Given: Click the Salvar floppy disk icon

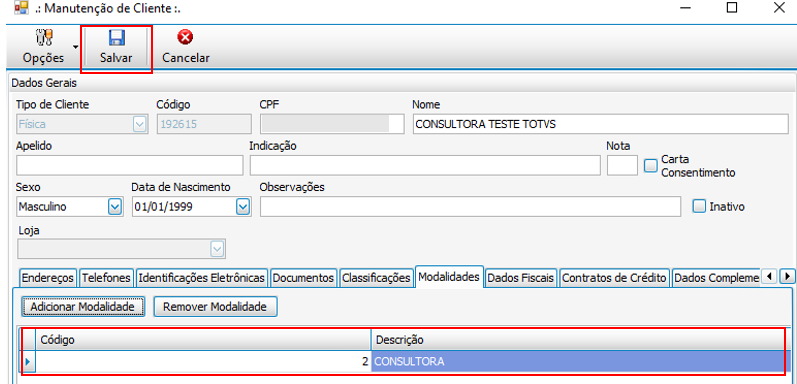Looking at the screenshot, I should (116, 38).
